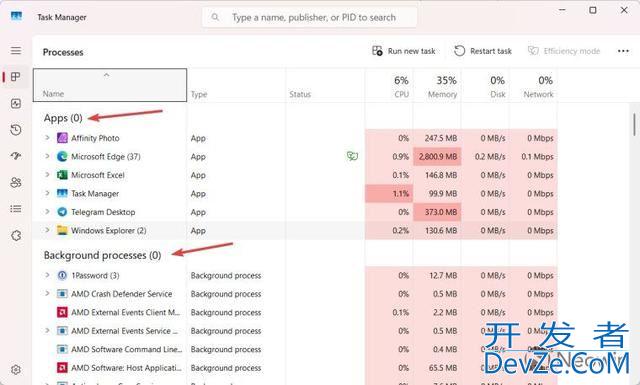640x385 pixels.
Task: Click AMD Software Command Line icon
Action: [x=62, y=349]
